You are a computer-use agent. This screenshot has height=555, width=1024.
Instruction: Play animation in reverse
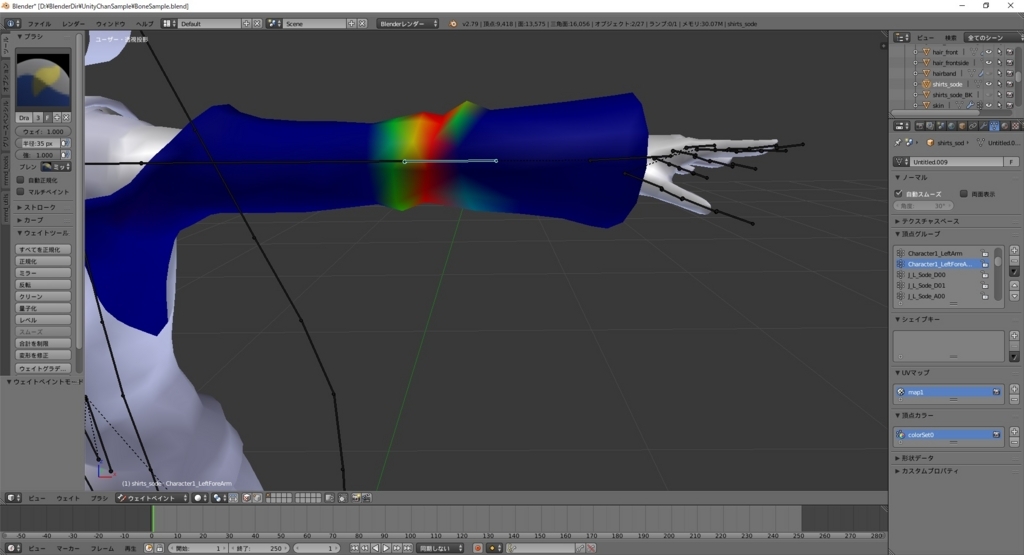click(x=376, y=548)
